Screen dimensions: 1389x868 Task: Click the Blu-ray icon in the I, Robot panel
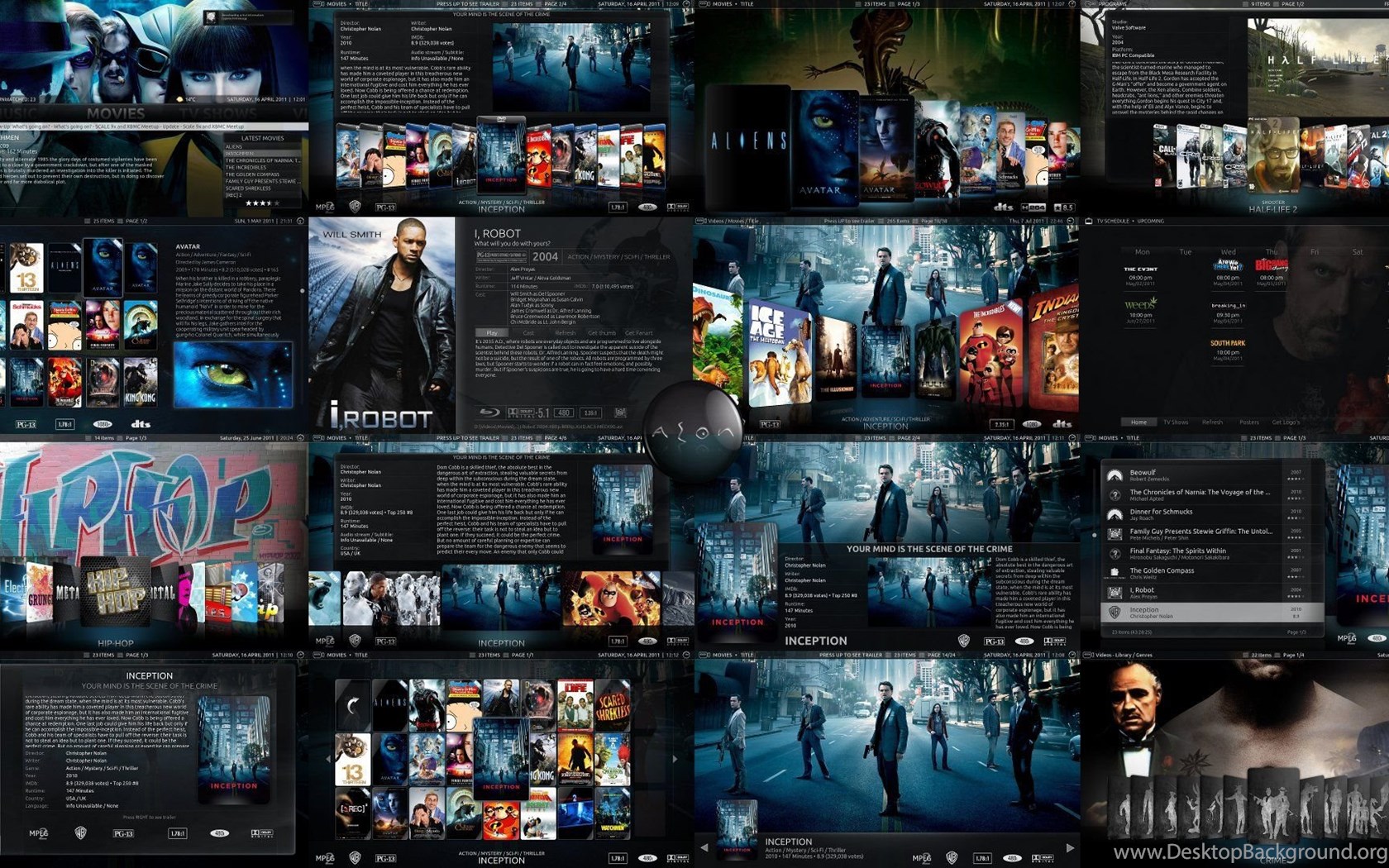[x=490, y=412]
